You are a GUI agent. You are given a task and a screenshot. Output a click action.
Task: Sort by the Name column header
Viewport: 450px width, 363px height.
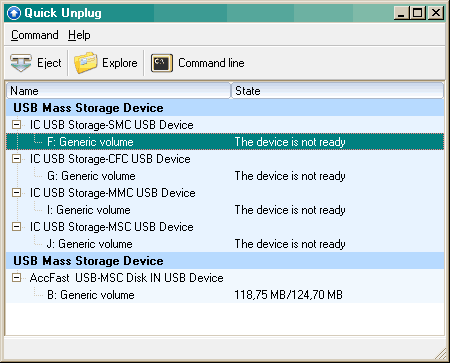tap(118, 91)
